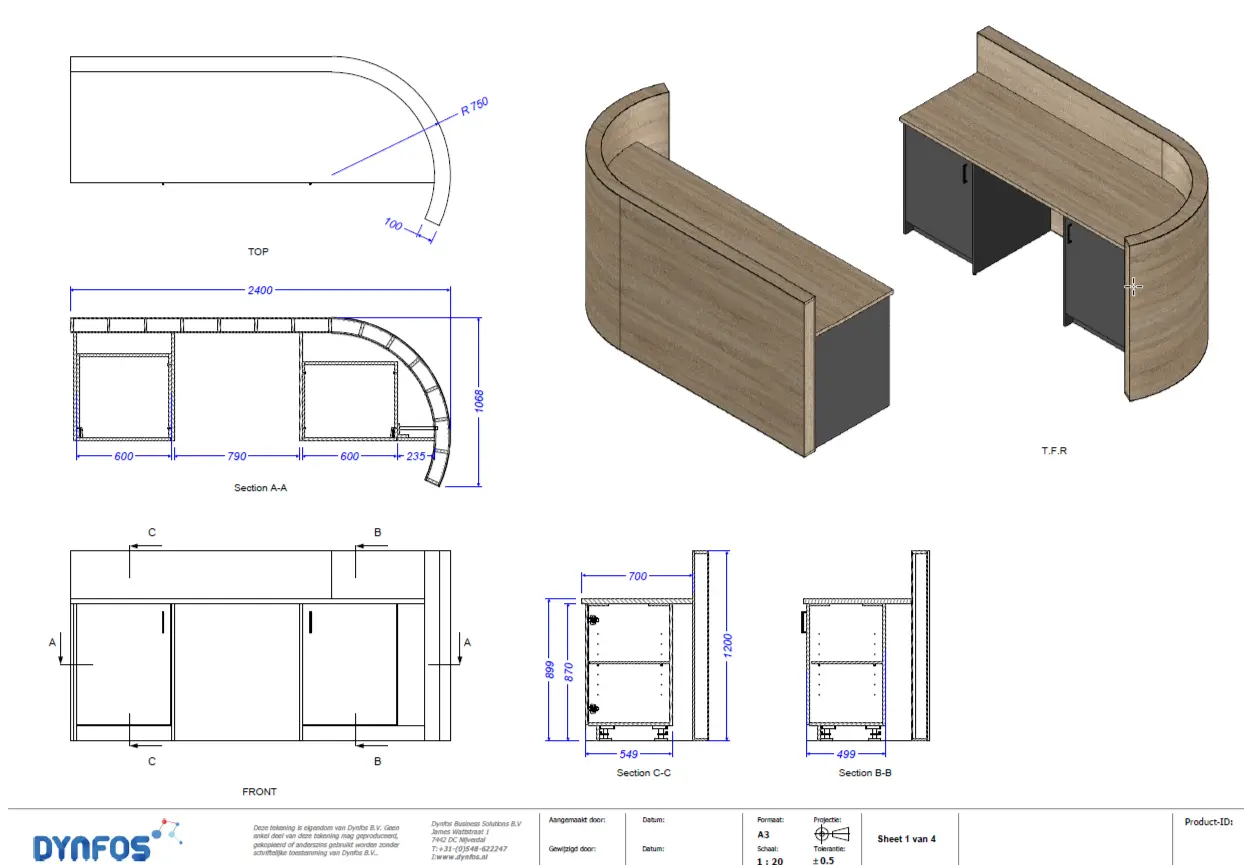Image resolution: width=1253 pixels, height=865 pixels.
Task: Click the projection symbol under Projectie
Action: coord(831,835)
